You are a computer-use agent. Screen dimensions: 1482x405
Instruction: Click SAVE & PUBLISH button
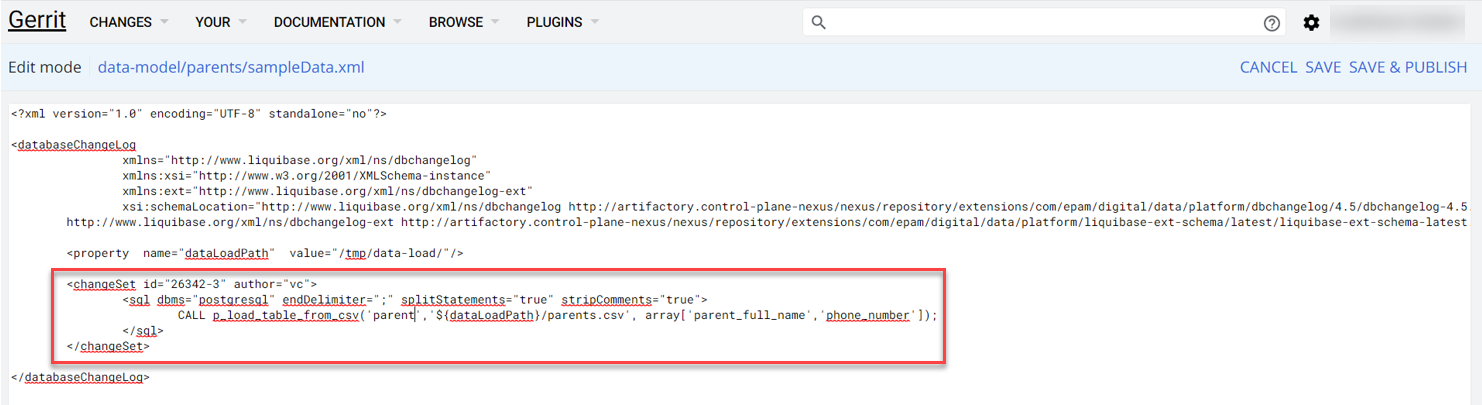point(1408,67)
